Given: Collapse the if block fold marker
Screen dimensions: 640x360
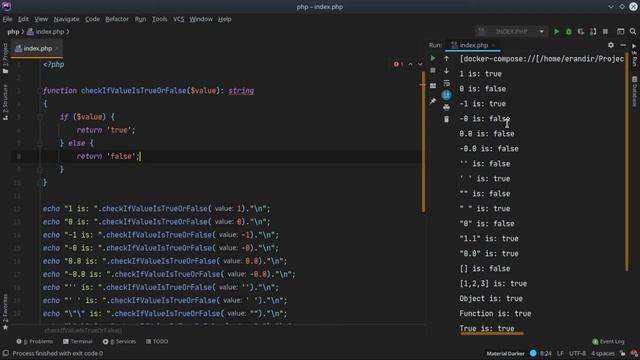Looking at the screenshot, I should tap(40, 117).
